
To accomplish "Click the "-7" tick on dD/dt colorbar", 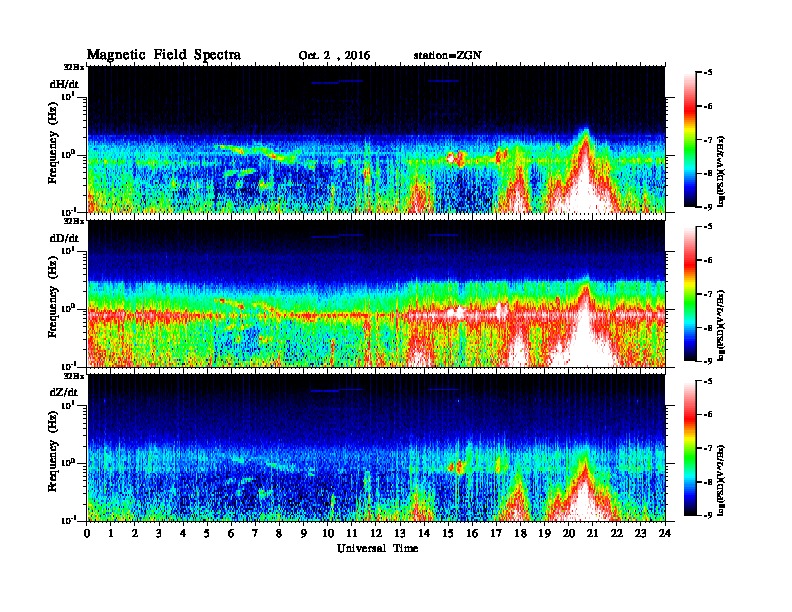I will [x=708, y=293].
